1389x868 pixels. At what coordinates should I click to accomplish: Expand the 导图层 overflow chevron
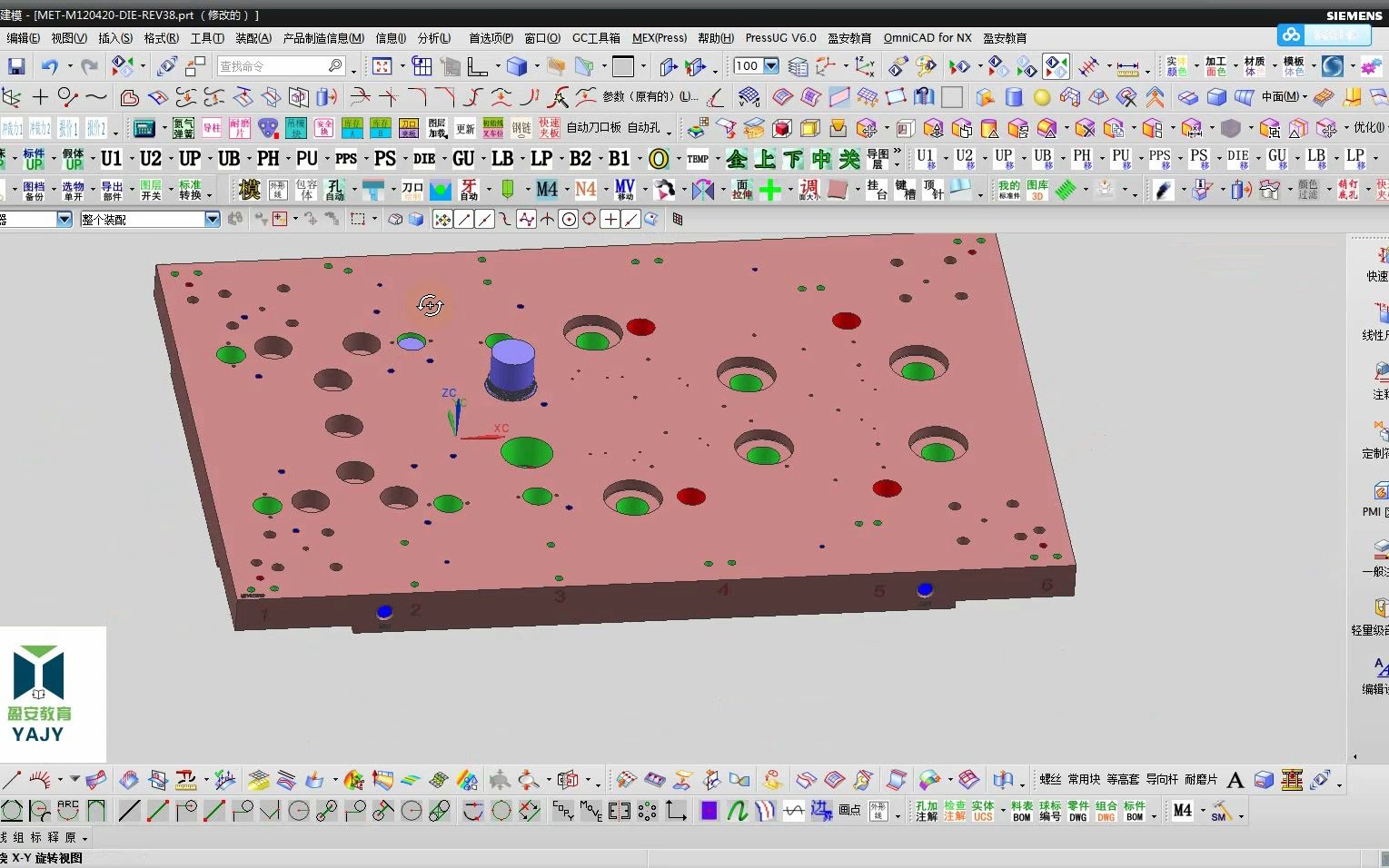click(x=898, y=152)
